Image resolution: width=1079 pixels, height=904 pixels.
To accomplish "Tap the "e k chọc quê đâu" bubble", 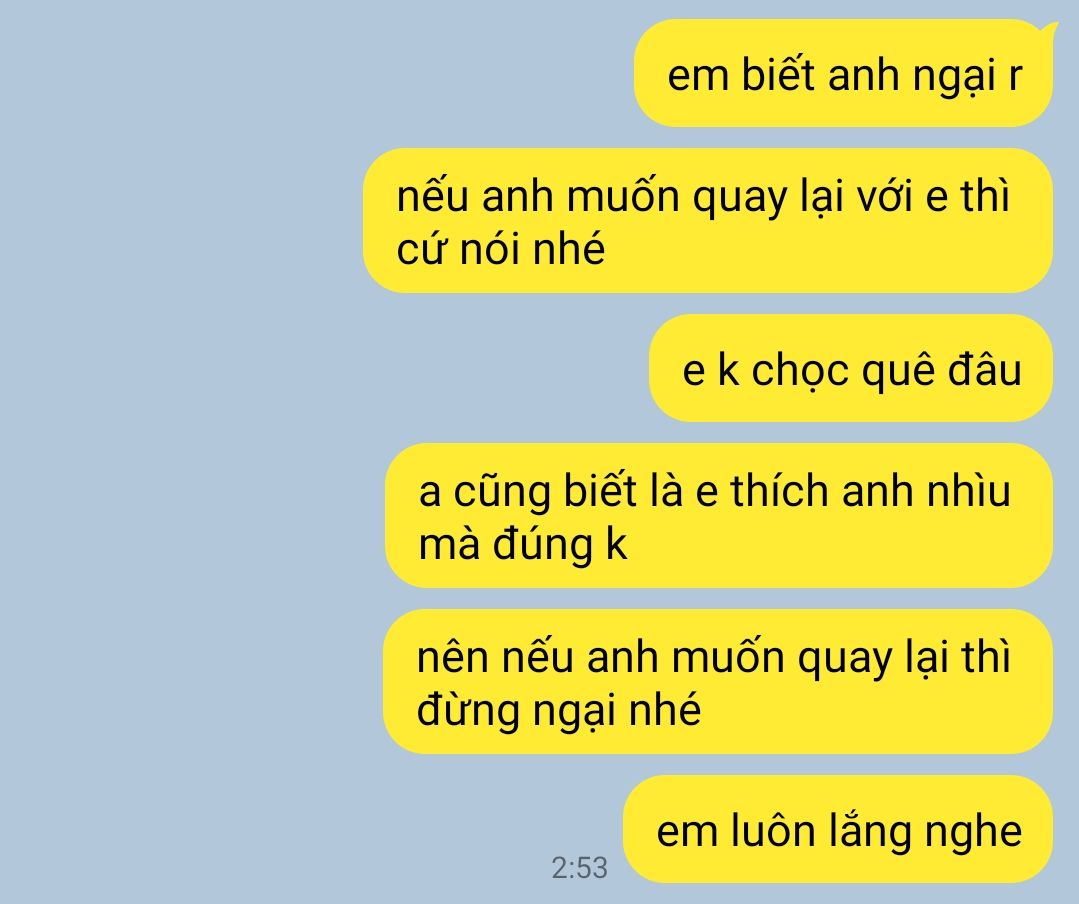I will click(x=851, y=368).
